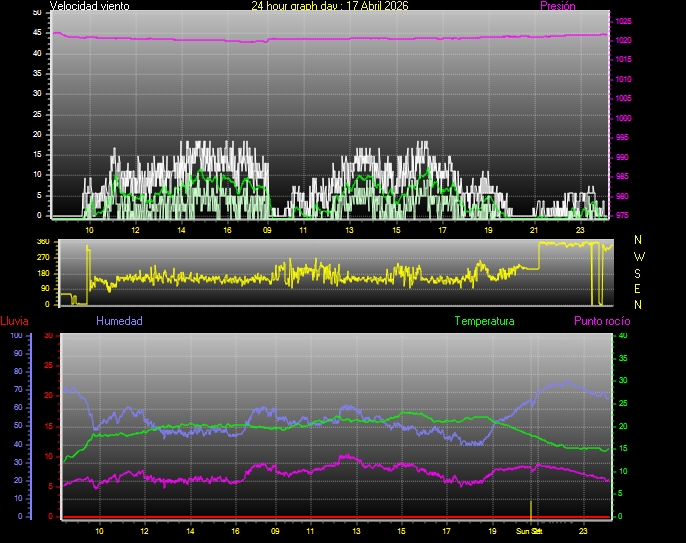Click the 975 value on the pressure axis
The width and height of the screenshot is (686, 543).
click(623, 215)
